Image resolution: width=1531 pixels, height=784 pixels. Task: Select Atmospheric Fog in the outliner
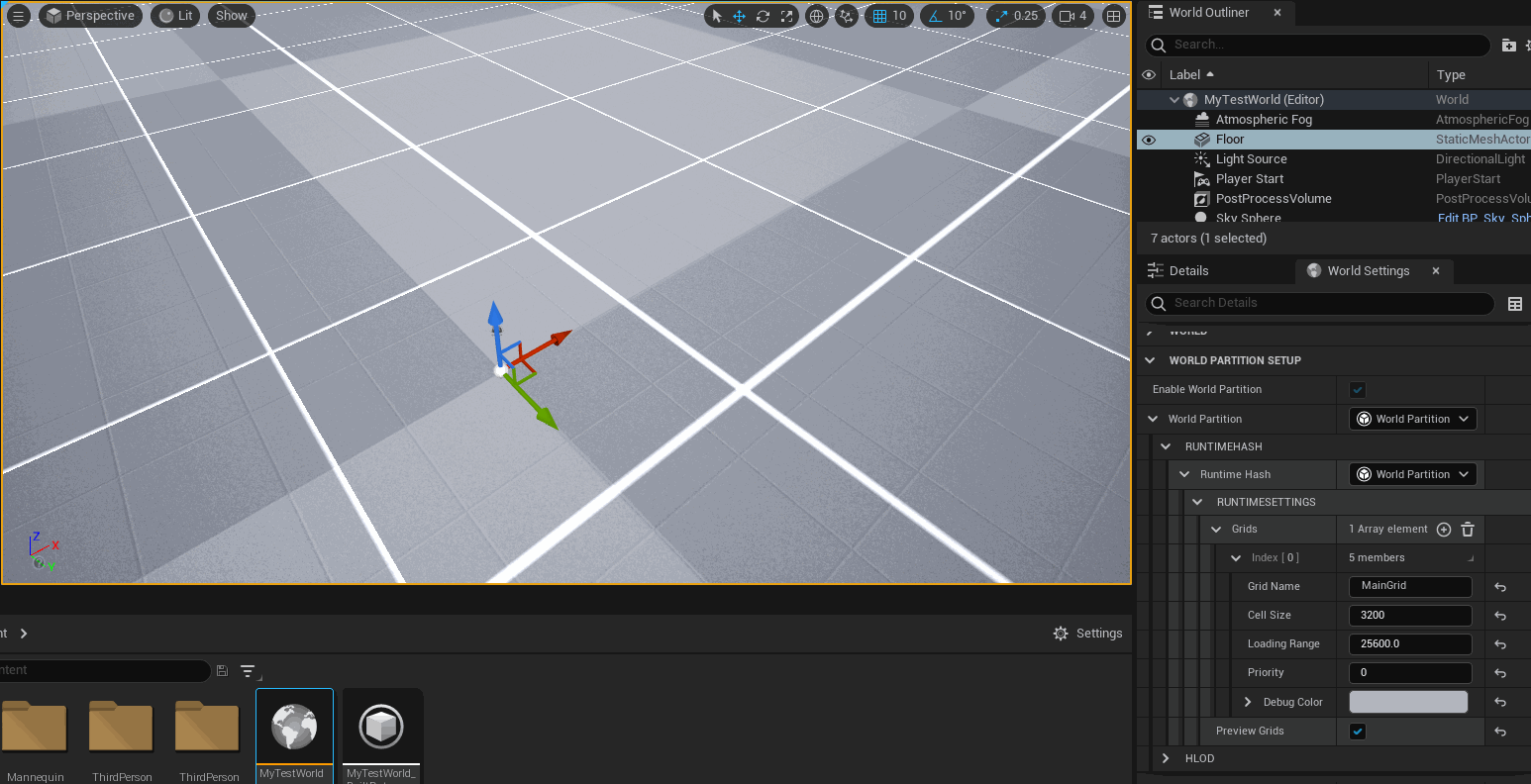(x=1264, y=120)
